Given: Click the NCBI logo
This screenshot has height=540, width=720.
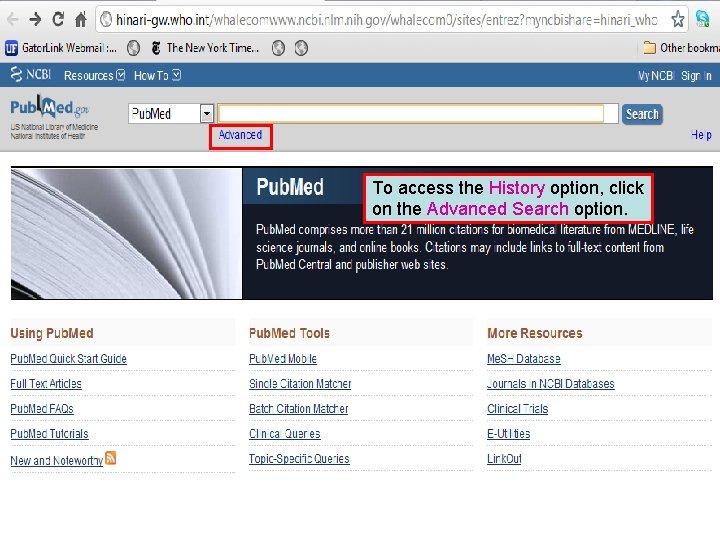Looking at the screenshot, I should pyautogui.click(x=31, y=74).
